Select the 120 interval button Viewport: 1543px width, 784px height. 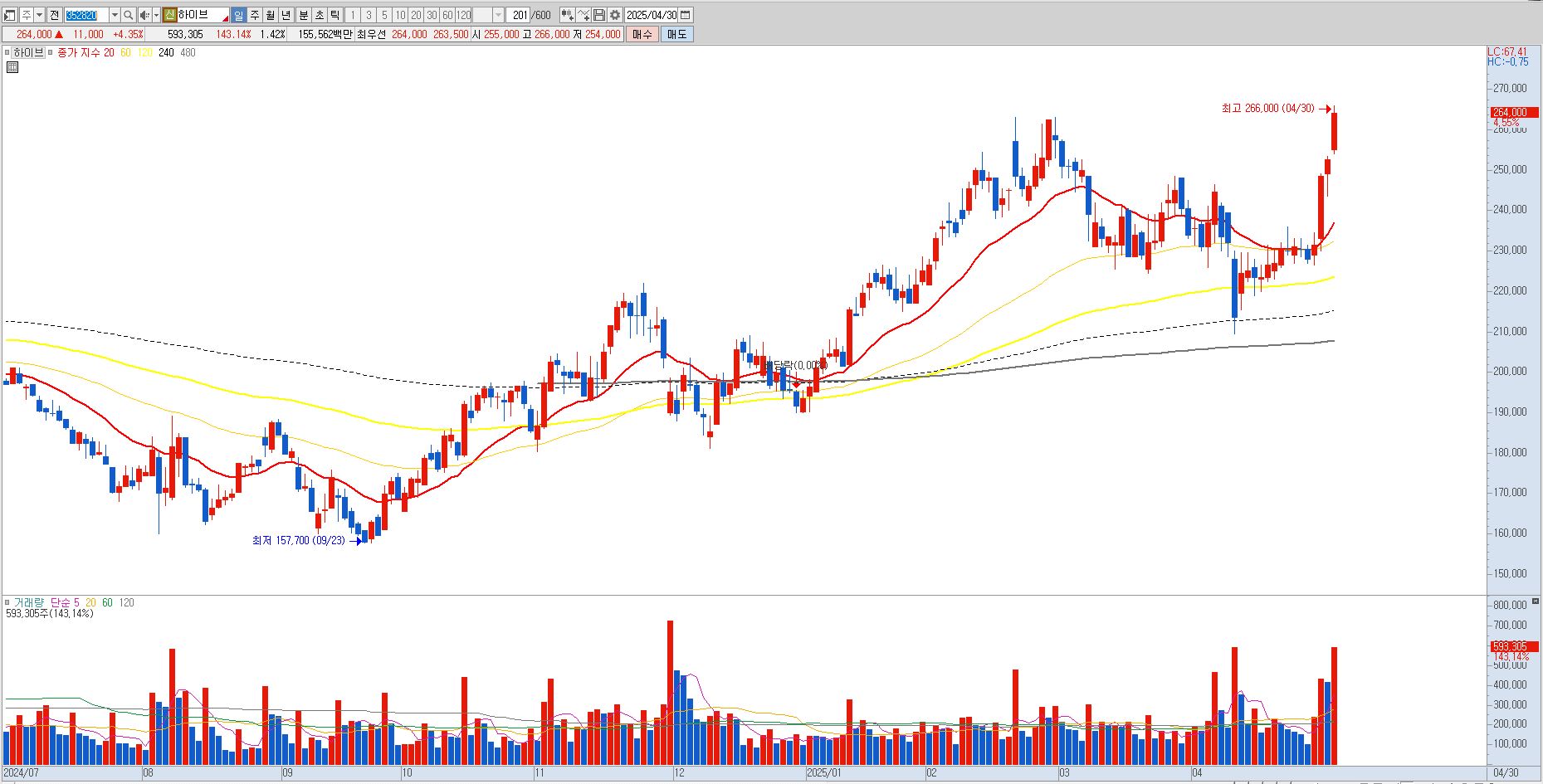464,15
